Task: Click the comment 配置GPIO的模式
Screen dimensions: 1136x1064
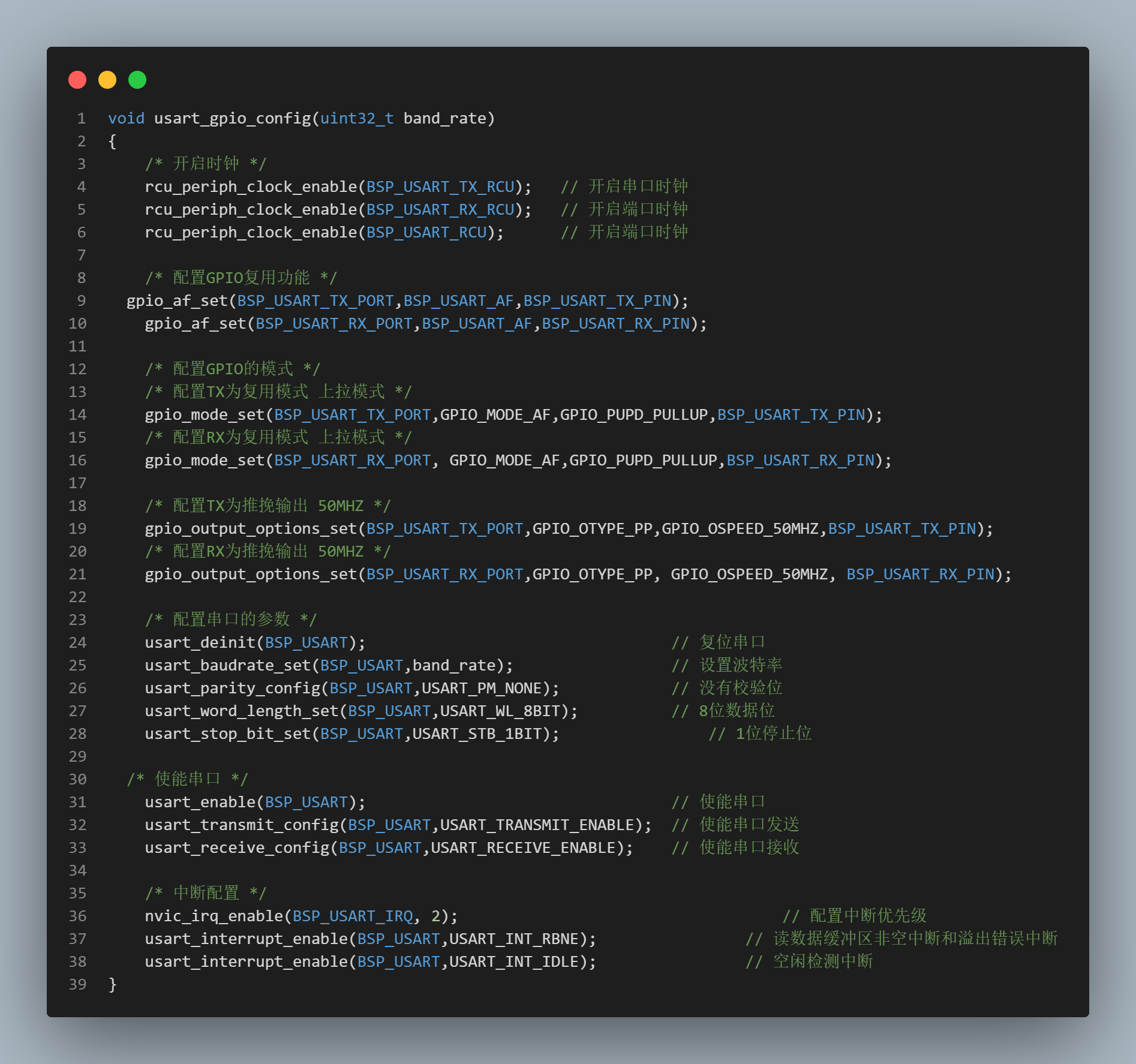Action: pos(233,369)
